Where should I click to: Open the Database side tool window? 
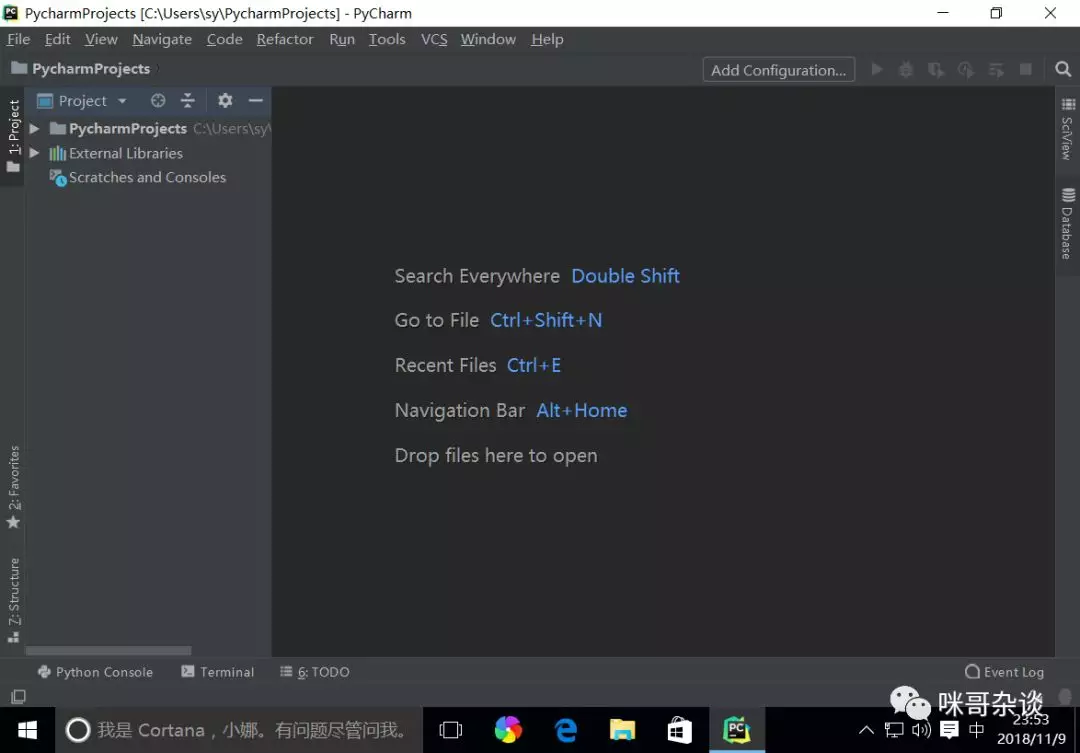1068,223
